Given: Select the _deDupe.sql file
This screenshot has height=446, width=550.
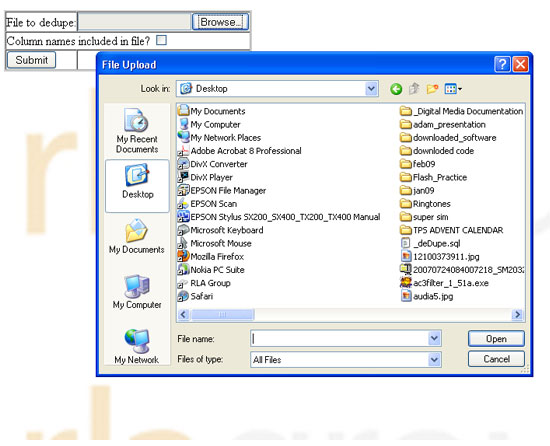Looking at the screenshot, I should click(430, 243).
